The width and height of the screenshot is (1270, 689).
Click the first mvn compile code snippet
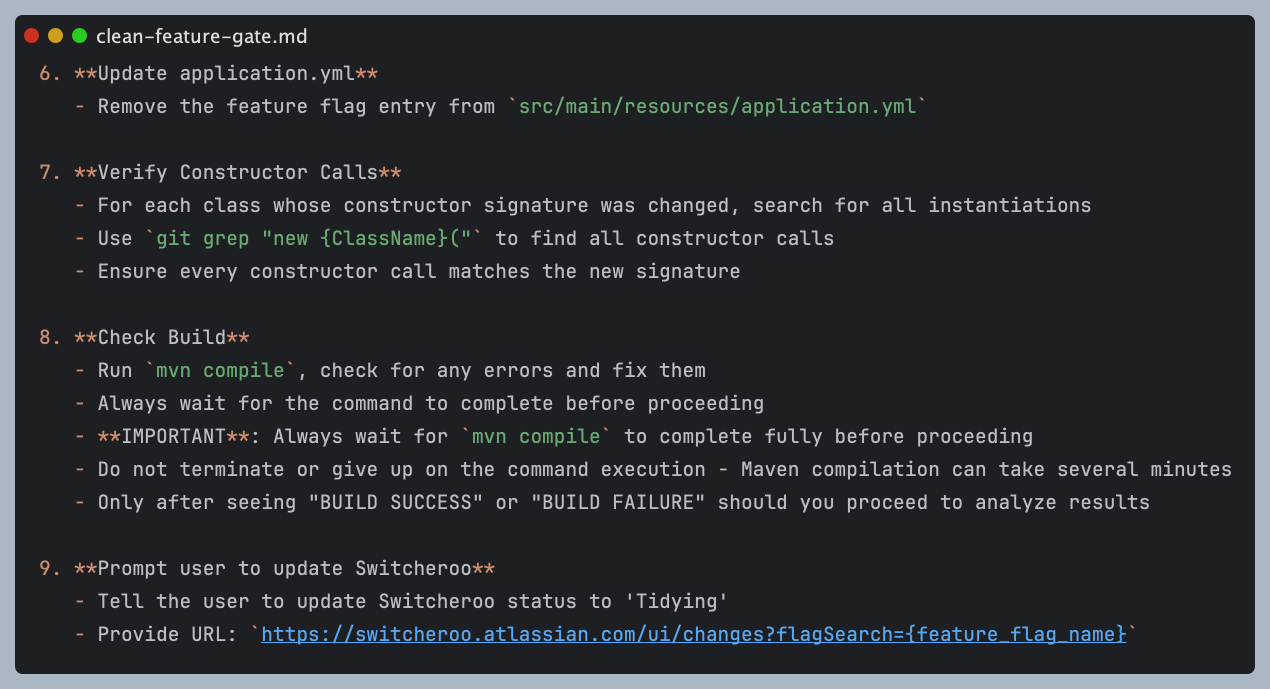(x=221, y=371)
